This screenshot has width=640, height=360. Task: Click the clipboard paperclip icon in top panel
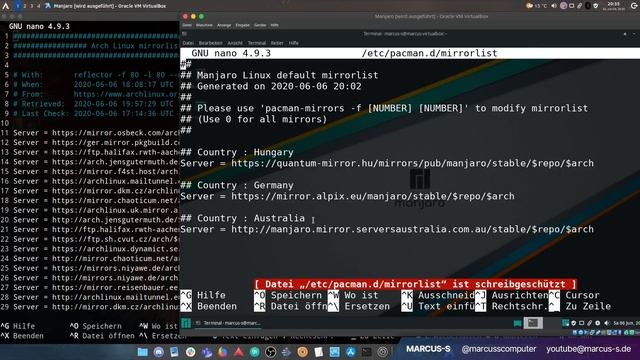pos(580,6)
